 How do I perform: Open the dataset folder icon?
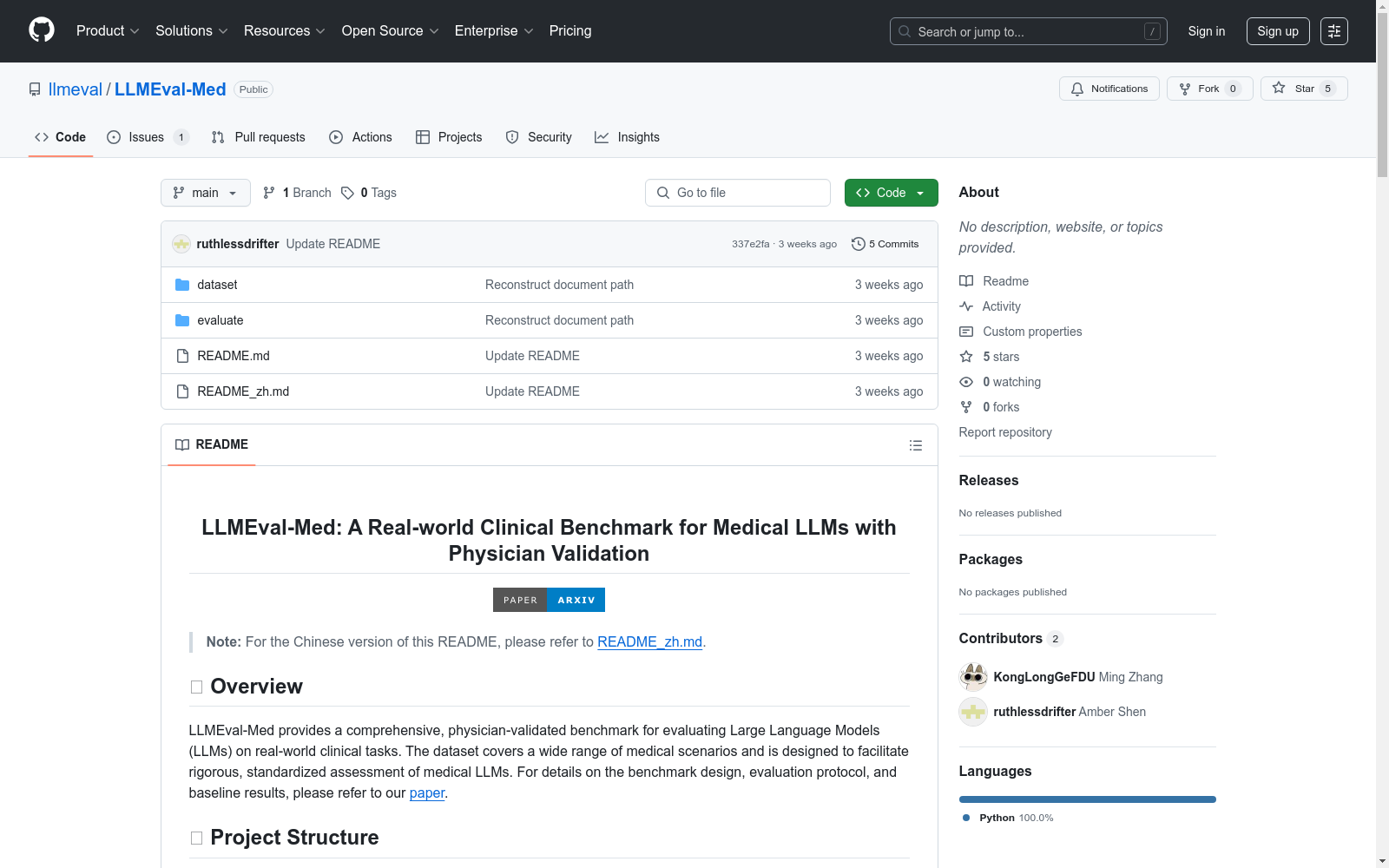point(182,285)
